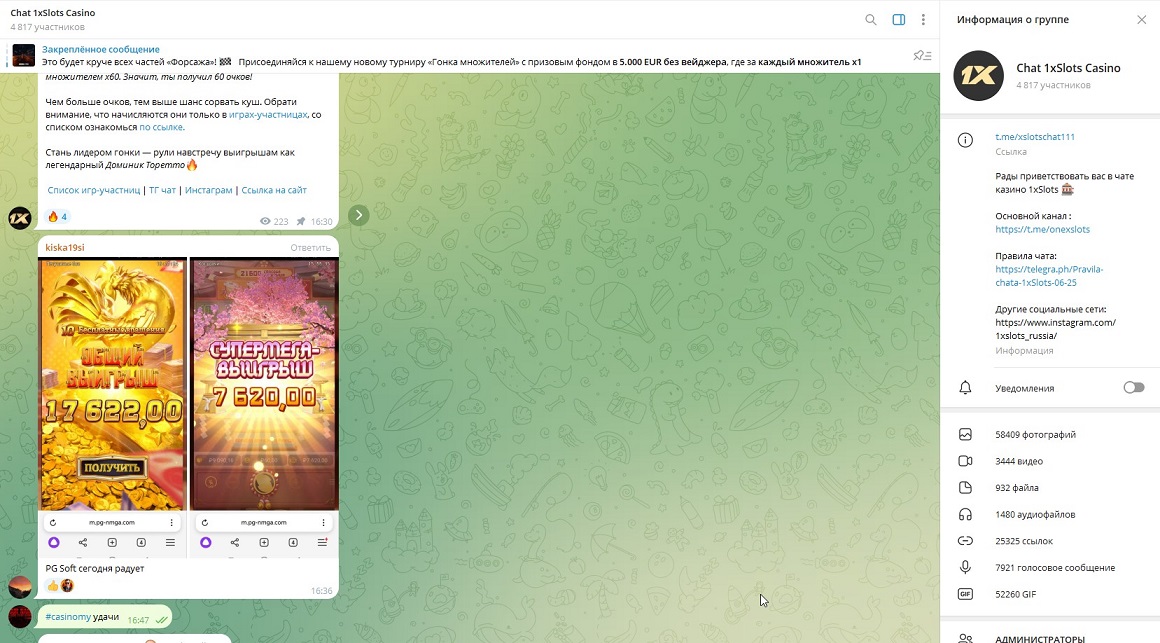Open the three-dot chat menu
Viewport: 1160px width, 643px height.
click(x=923, y=19)
